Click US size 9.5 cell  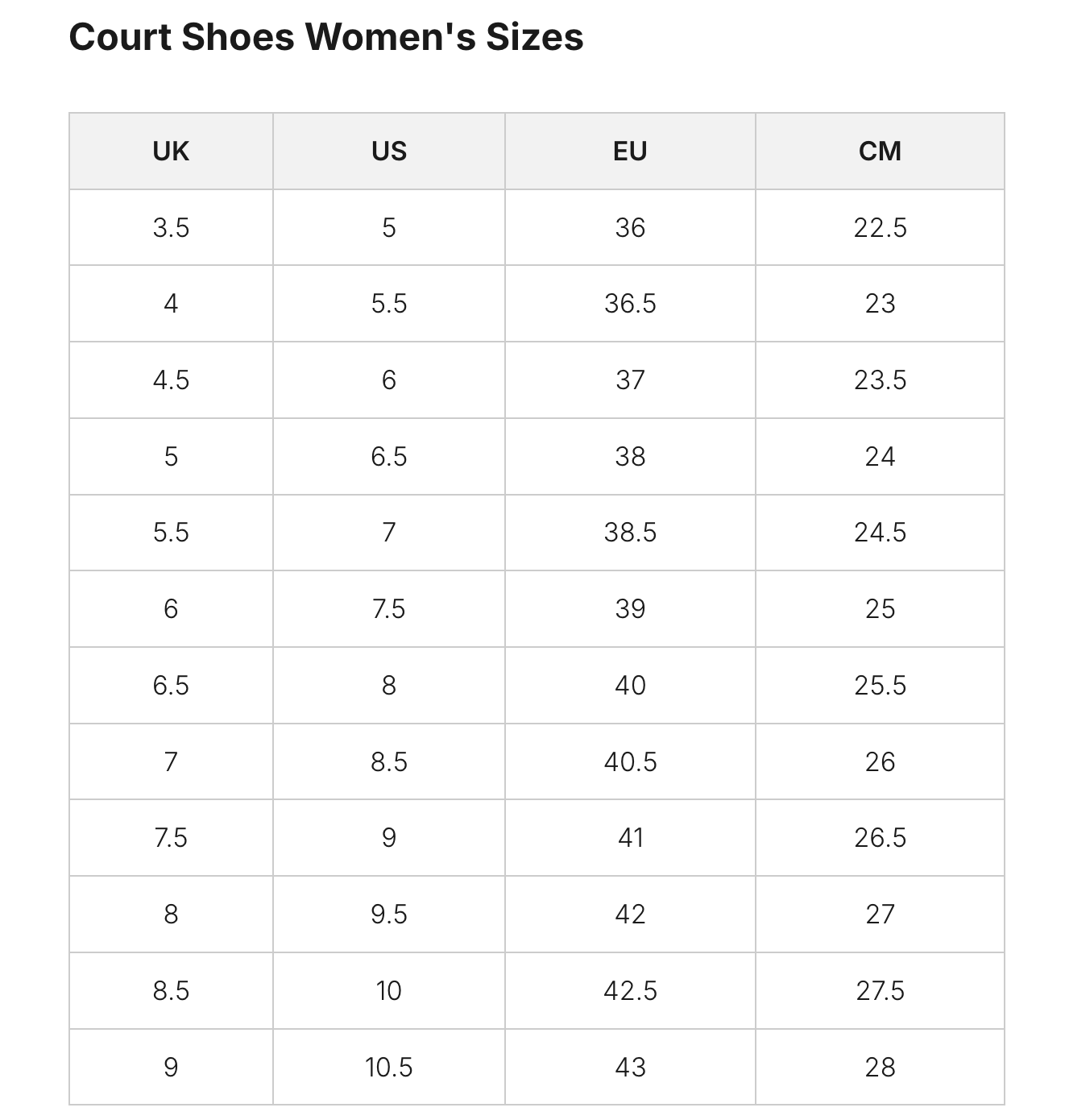pos(389,915)
